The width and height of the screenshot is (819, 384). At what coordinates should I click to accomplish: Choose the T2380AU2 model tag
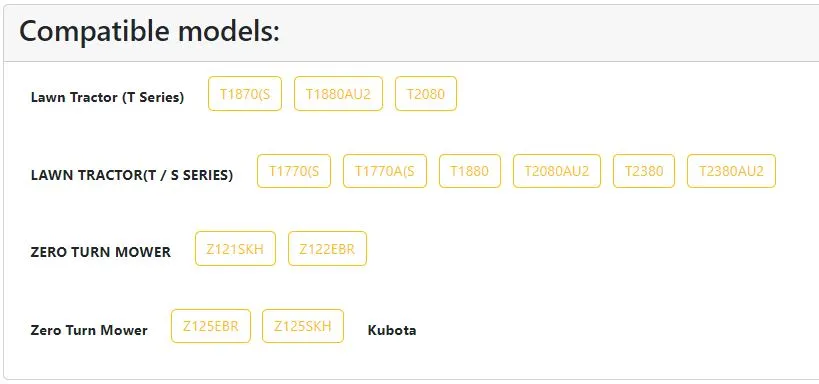point(731,171)
